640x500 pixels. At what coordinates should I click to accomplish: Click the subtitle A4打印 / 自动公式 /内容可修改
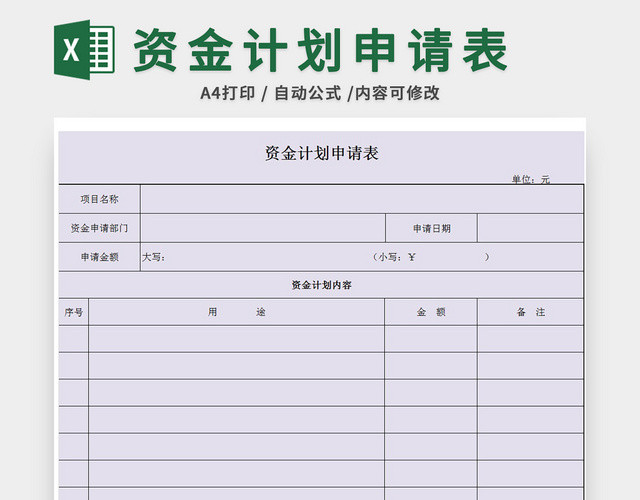(x=320, y=93)
